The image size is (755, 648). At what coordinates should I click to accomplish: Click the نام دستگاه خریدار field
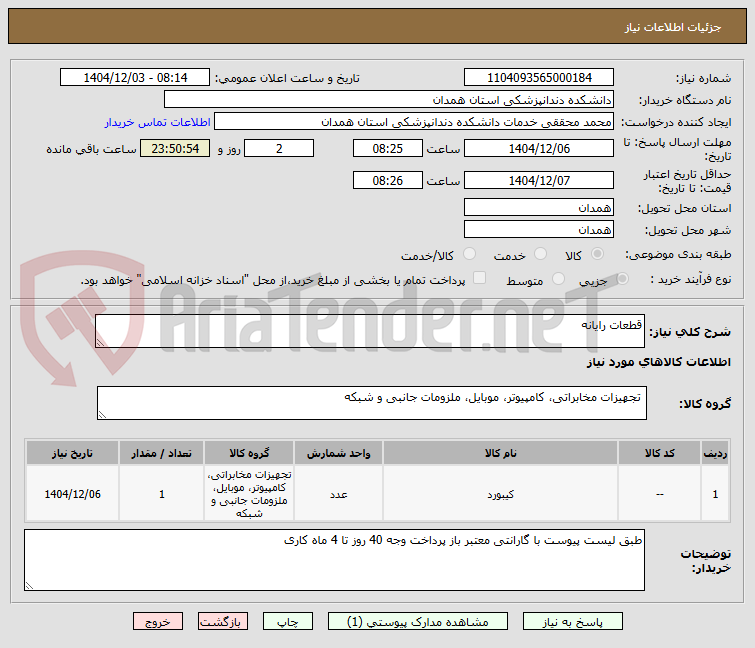pos(389,100)
